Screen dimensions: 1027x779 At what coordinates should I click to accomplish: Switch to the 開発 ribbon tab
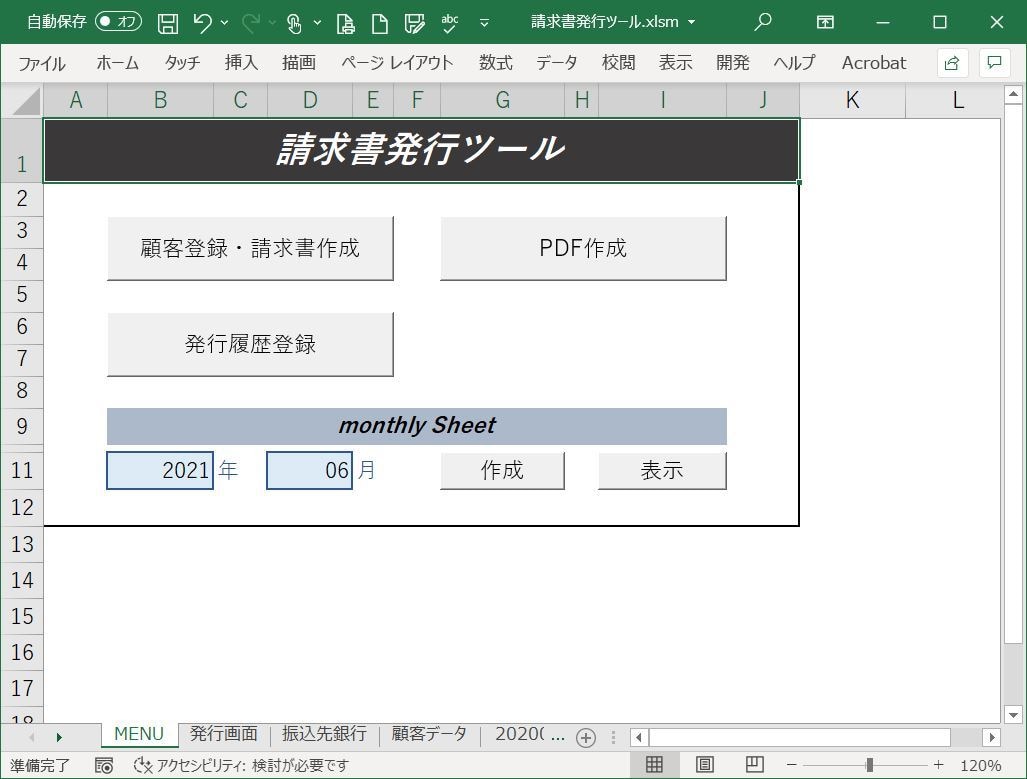pyautogui.click(x=732, y=63)
